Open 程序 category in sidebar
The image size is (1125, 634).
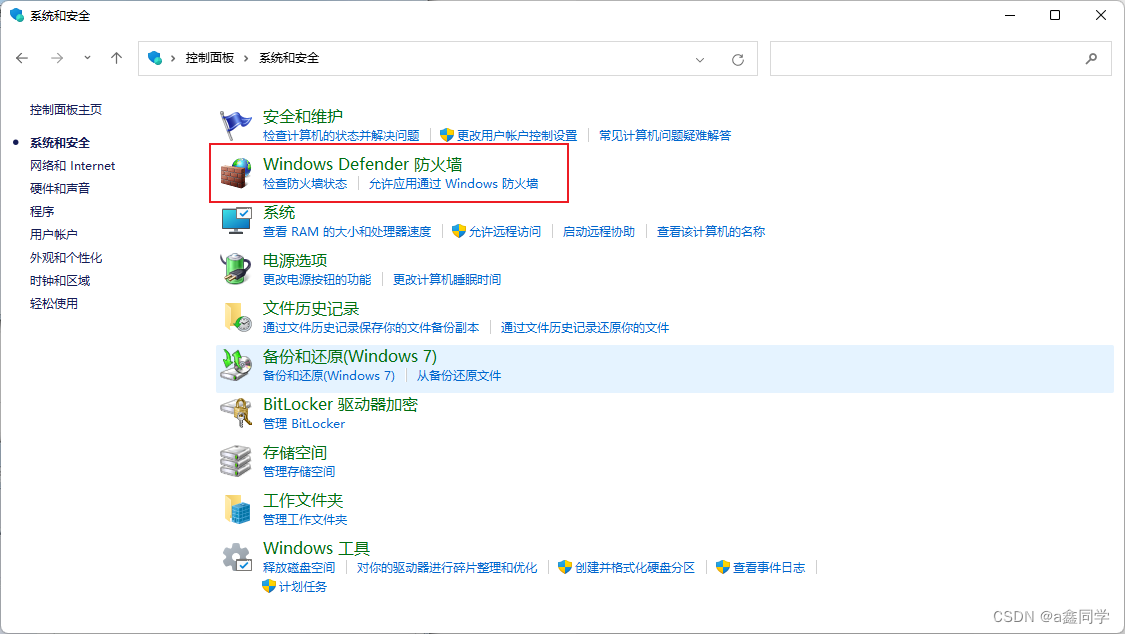[x=42, y=212]
